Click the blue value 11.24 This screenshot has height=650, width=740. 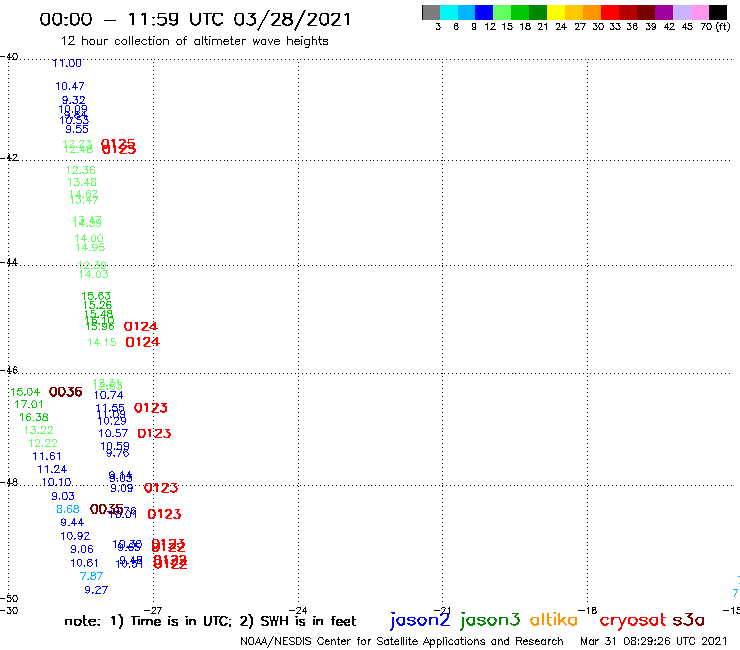click(52, 469)
